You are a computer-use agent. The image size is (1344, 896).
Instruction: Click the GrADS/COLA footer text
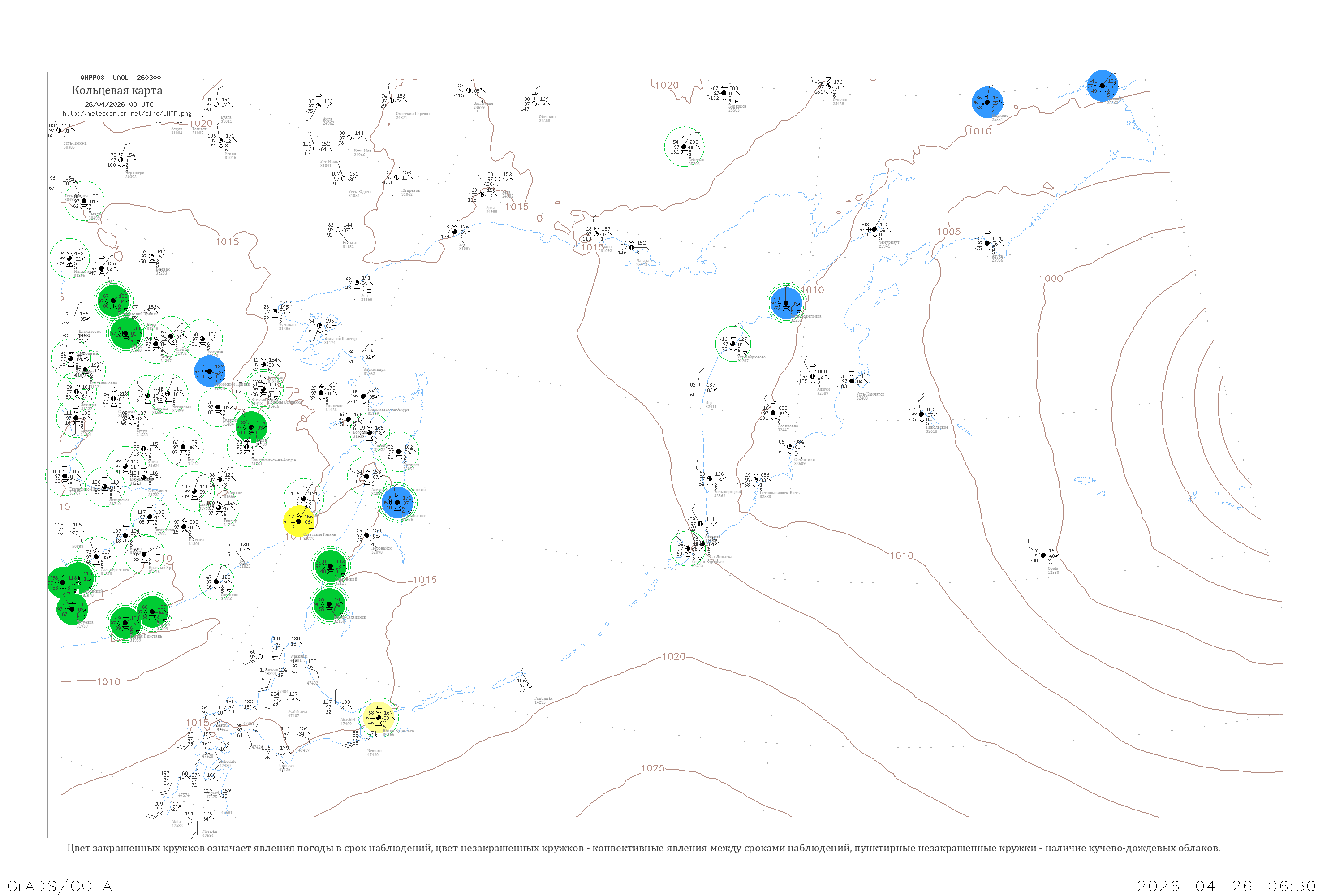60,886
